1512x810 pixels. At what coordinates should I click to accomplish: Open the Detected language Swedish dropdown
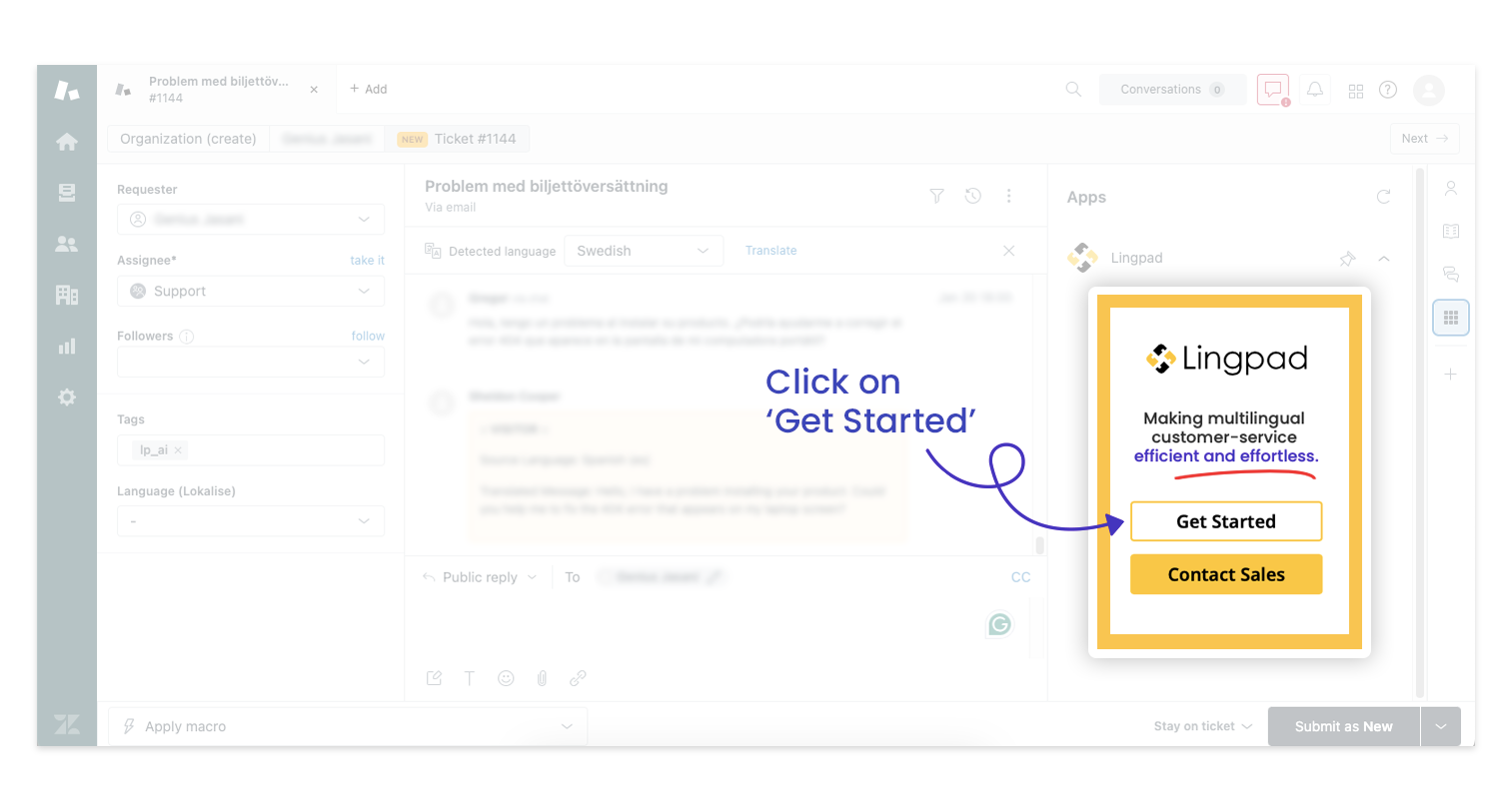(642, 251)
